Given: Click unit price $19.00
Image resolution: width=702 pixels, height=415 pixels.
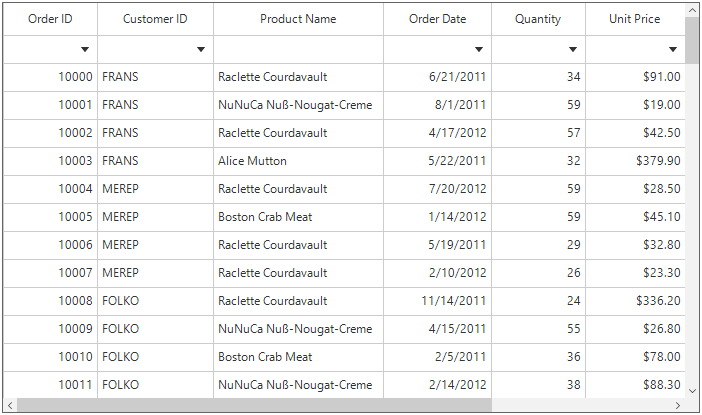Looking at the screenshot, I should click(x=635, y=105).
